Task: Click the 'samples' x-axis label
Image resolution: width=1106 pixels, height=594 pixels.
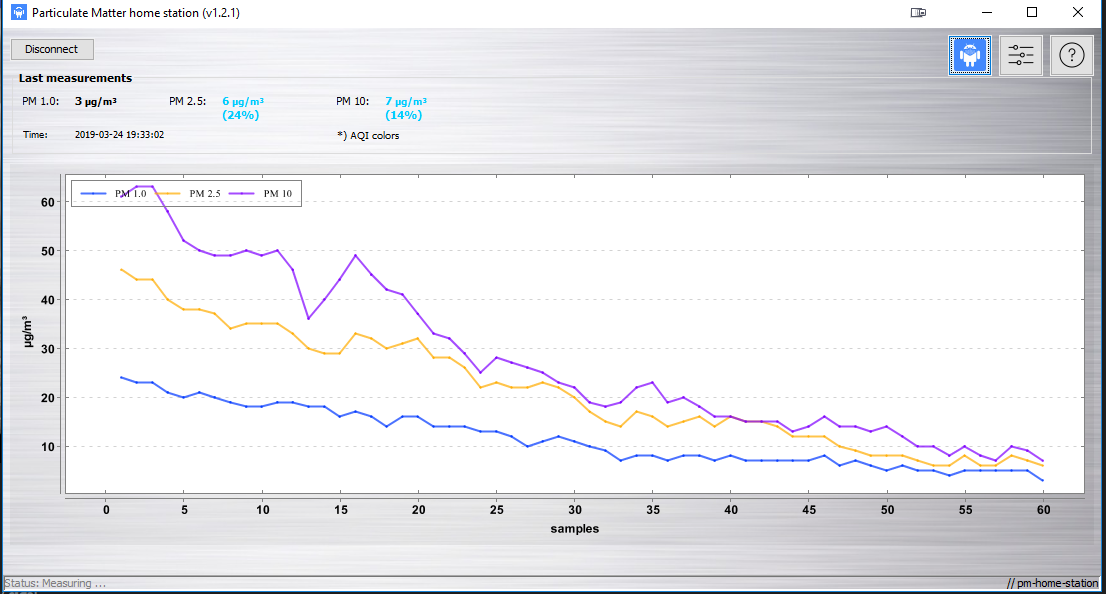Action: coord(574,528)
